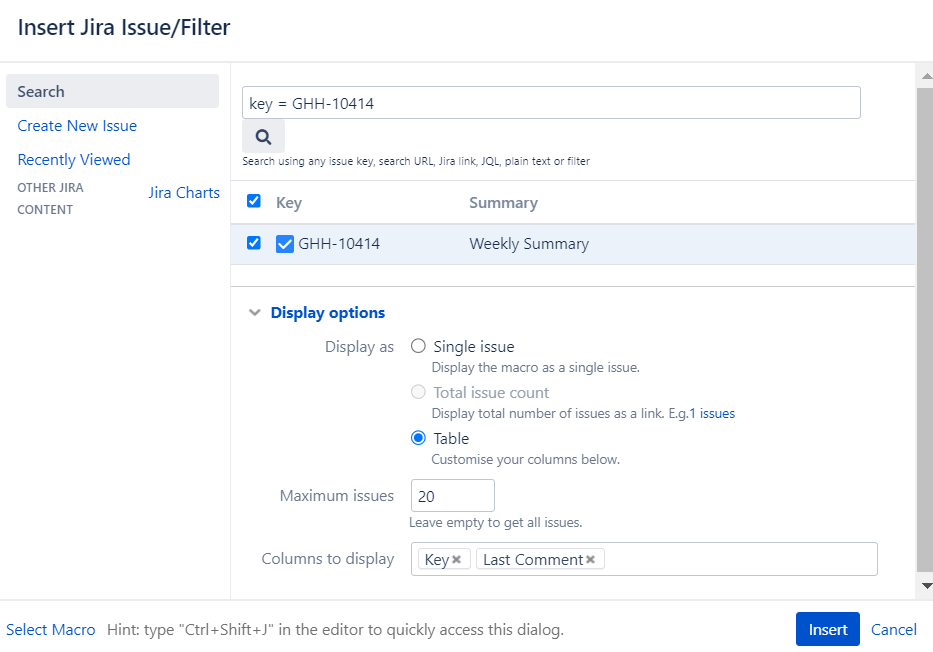Select the Total issue count radio
The height and width of the screenshot is (652, 933).
(x=418, y=392)
